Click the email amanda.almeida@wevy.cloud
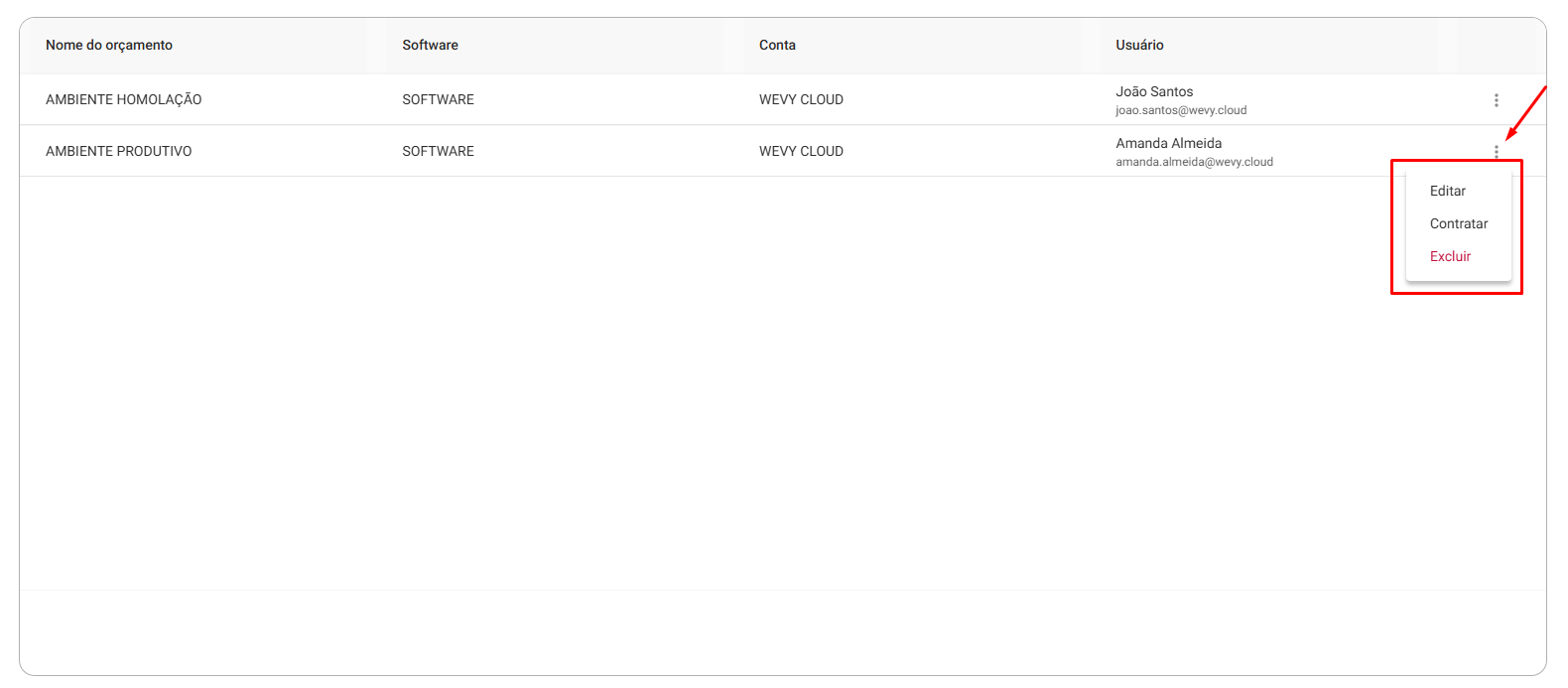 (1194, 162)
